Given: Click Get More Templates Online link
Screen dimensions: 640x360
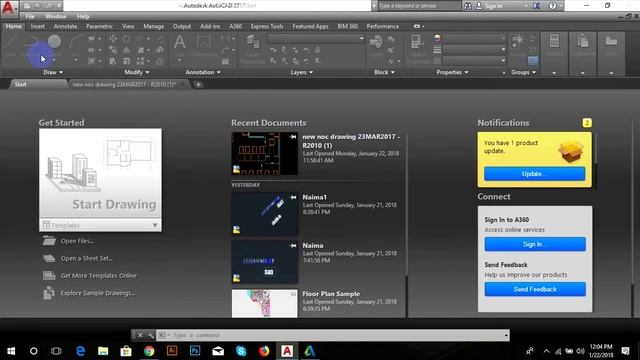Looking at the screenshot, I should 98,276.
